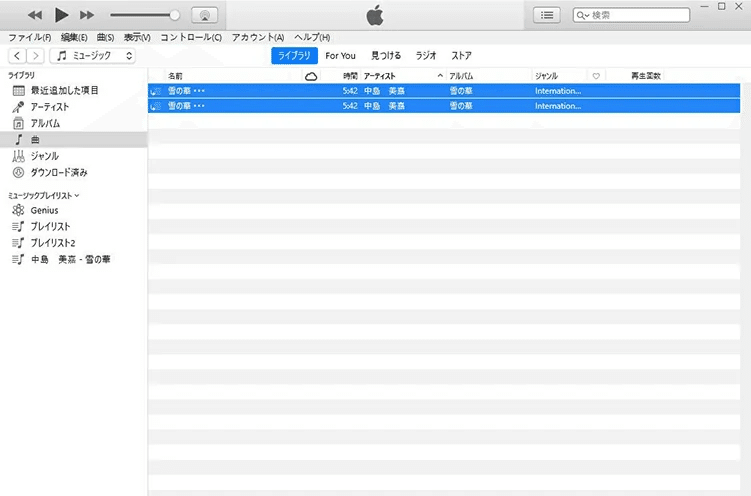Click the search field labeled 検索
The image size is (751, 496).
click(631, 15)
